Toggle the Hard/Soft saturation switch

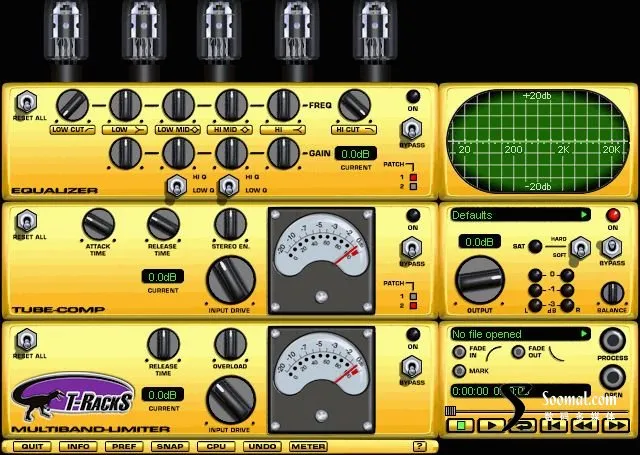click(x=580, y=247)
